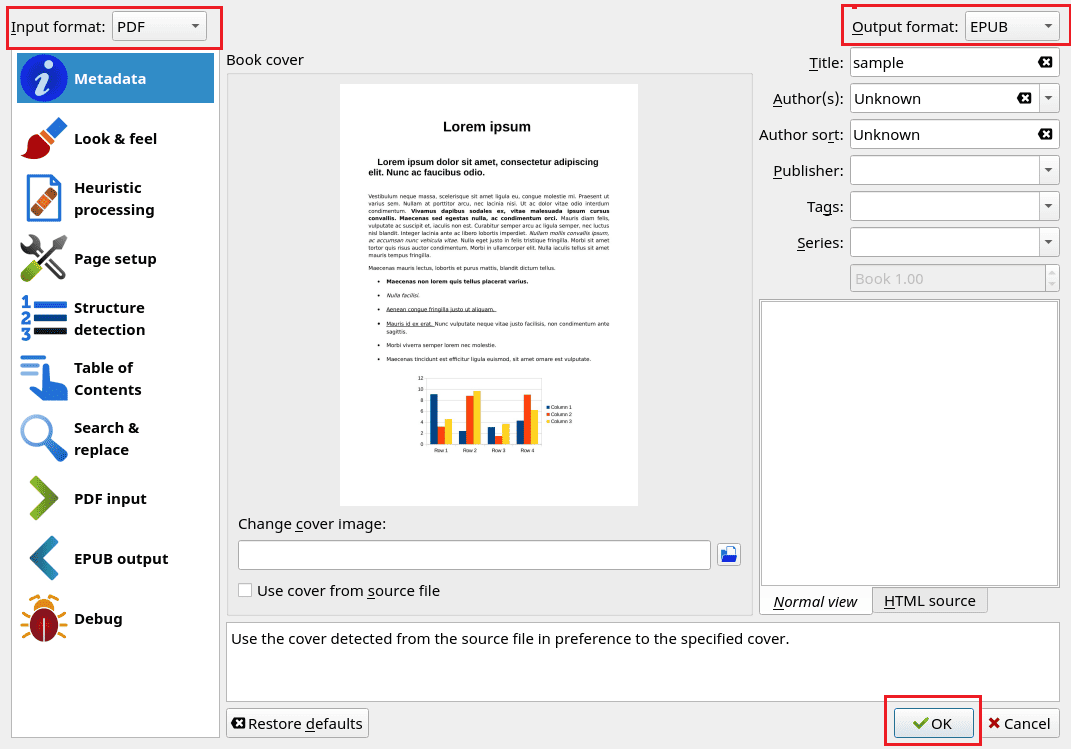
Task: Expand the Tags dropdown
Action: [x=1048, y=206]
